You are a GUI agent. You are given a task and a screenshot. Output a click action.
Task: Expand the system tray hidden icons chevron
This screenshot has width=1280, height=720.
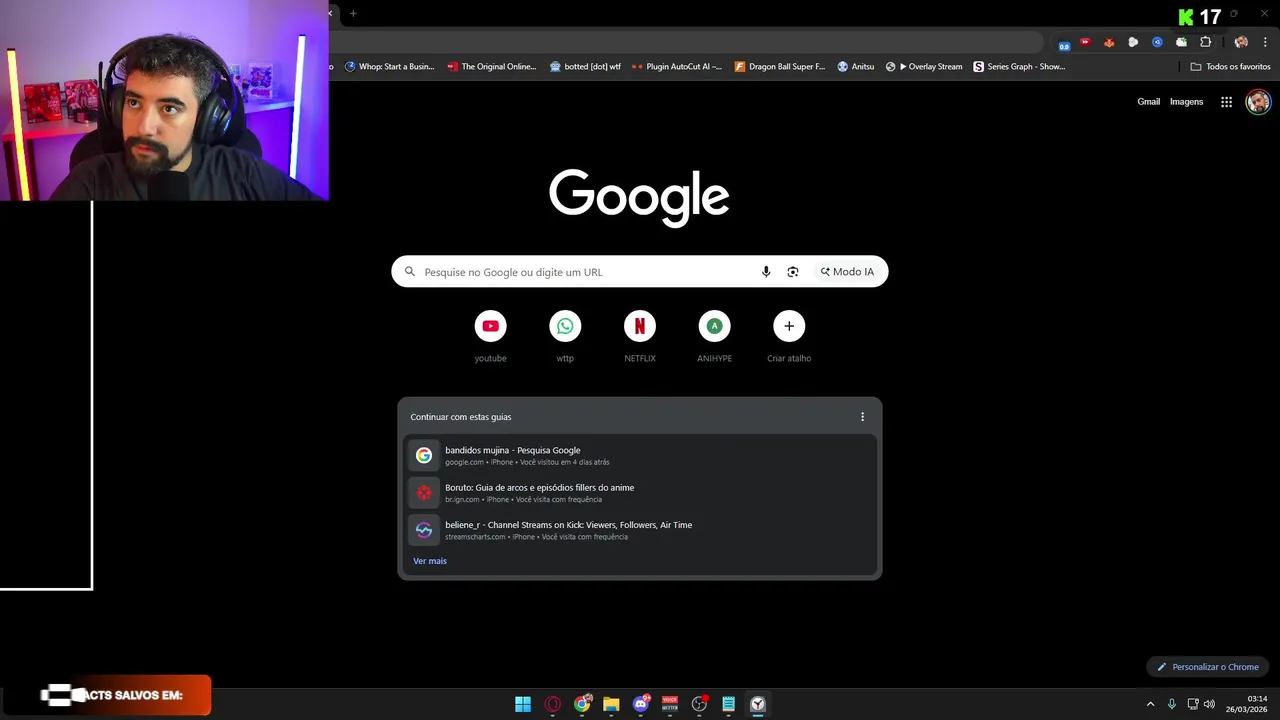(1150, 704)
